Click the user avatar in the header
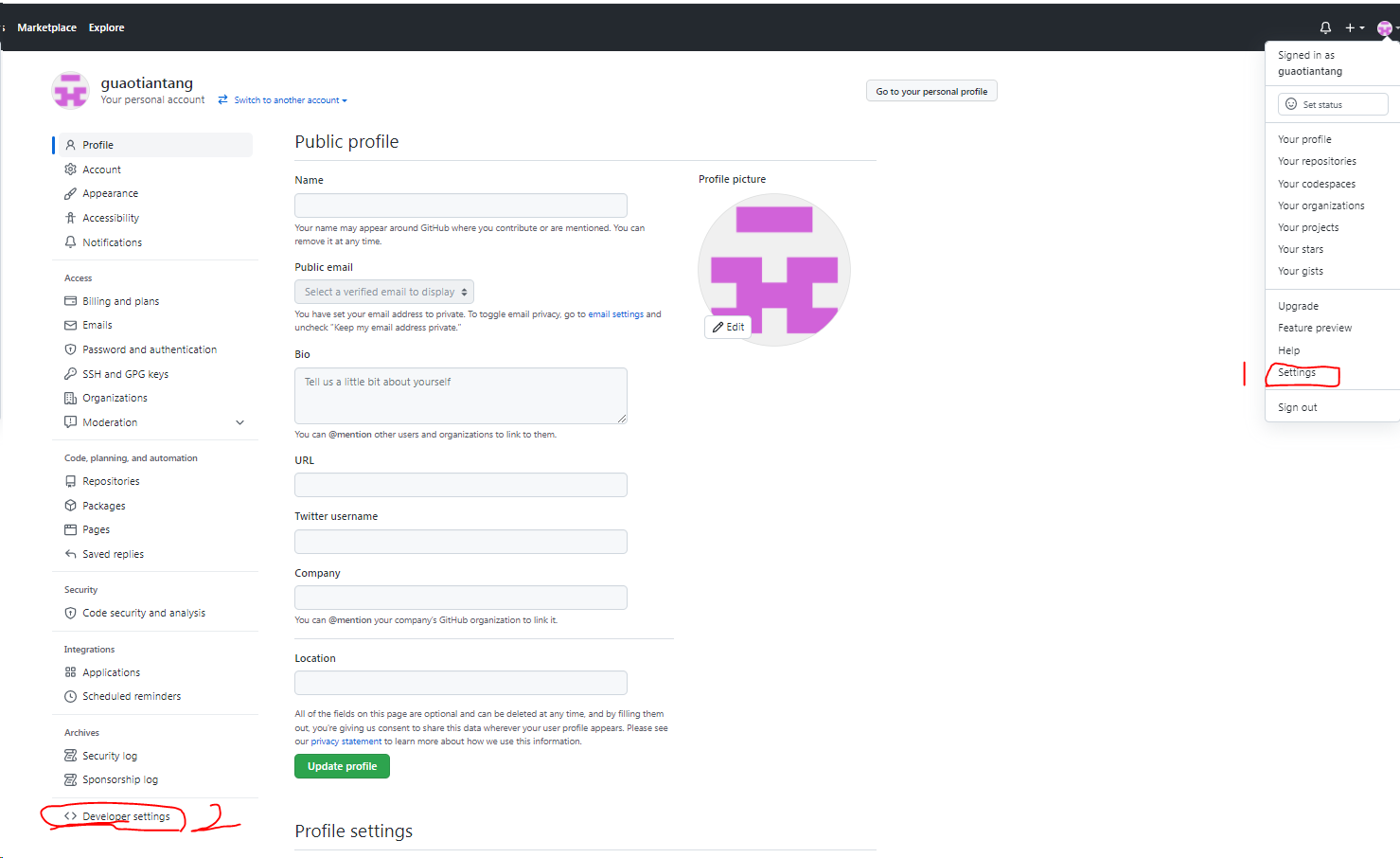This screenshot has width=1400, height=858. (1385, 28)
